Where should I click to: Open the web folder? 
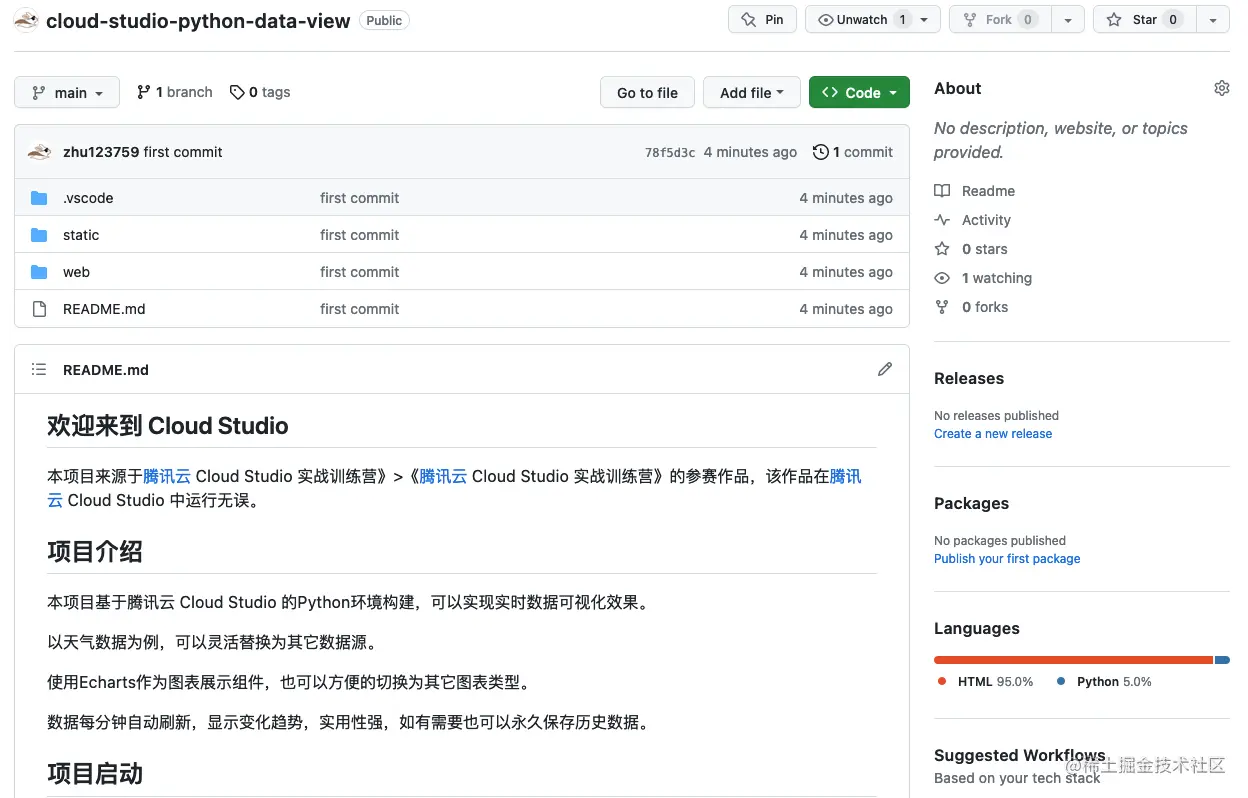point(76,272)
